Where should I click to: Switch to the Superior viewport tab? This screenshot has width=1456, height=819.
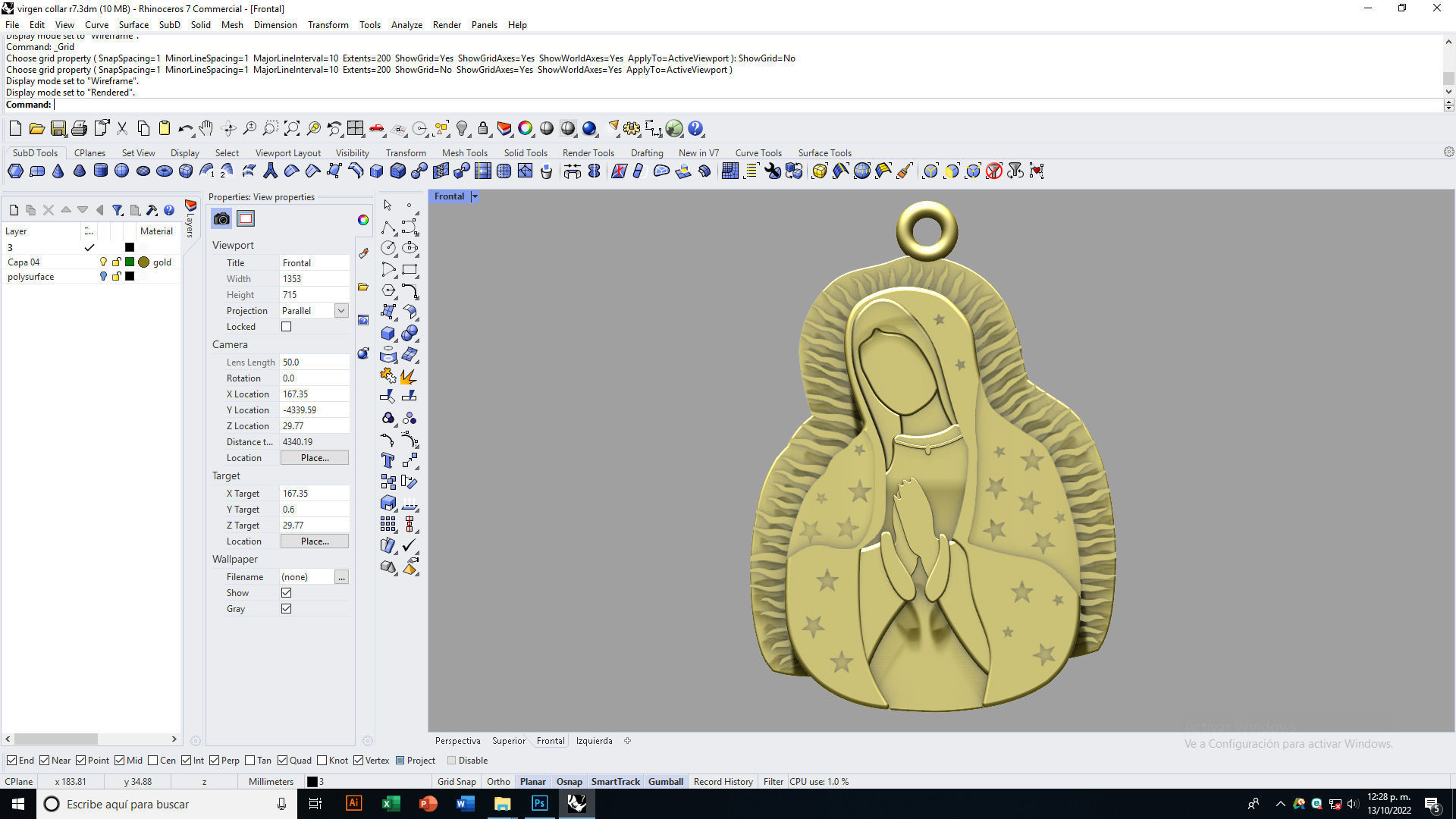[508, 741]
